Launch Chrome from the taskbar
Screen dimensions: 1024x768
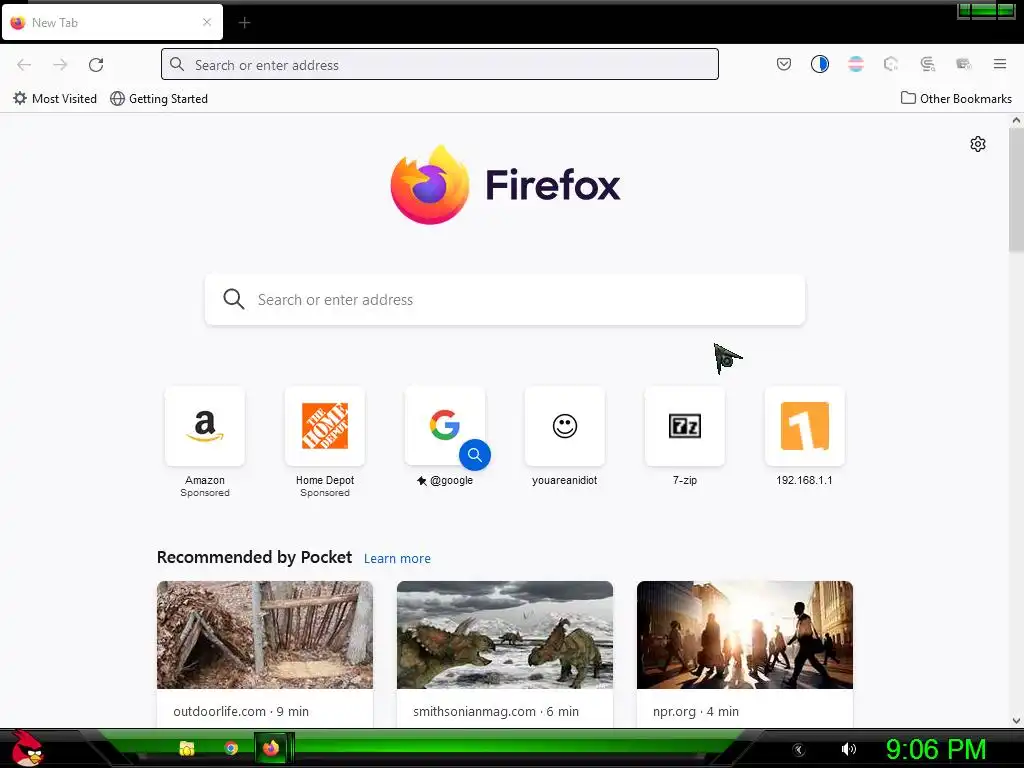click(x=231, y=748)
